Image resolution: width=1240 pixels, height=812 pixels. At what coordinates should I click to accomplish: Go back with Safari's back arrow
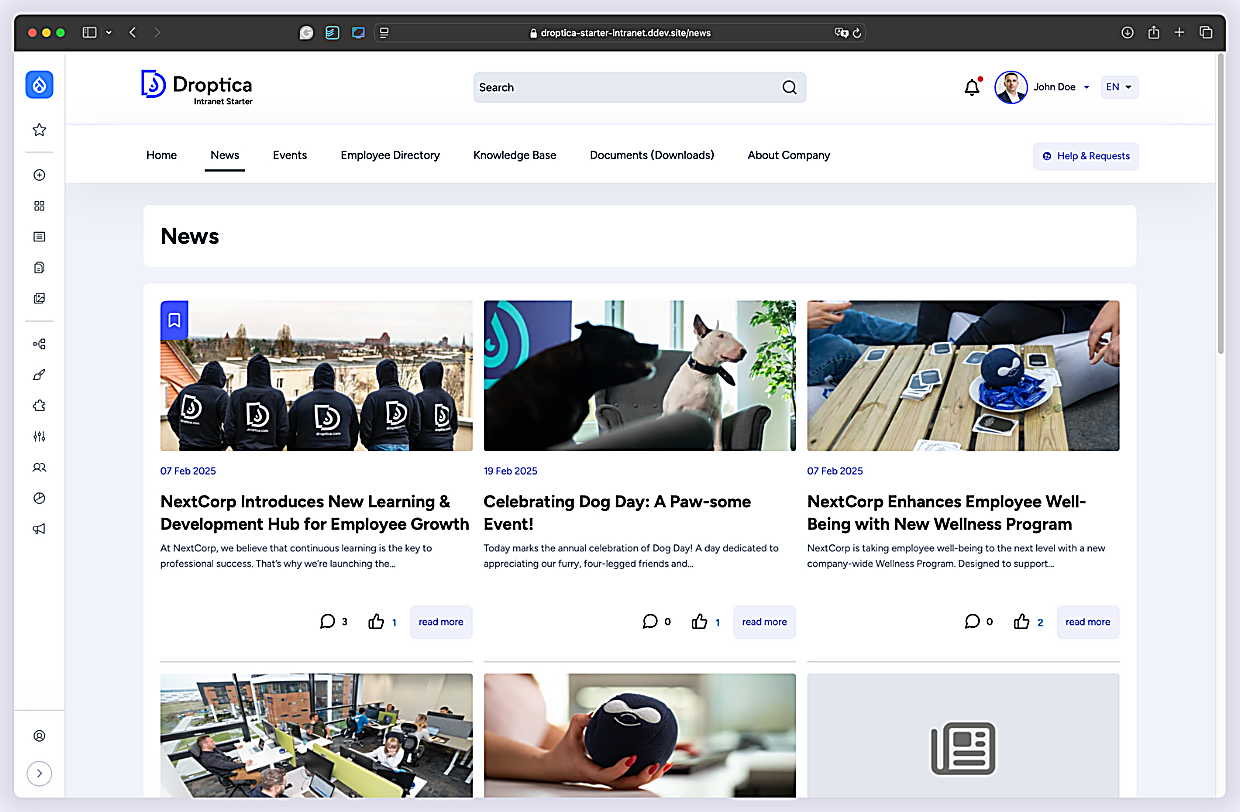click(133, 33)
